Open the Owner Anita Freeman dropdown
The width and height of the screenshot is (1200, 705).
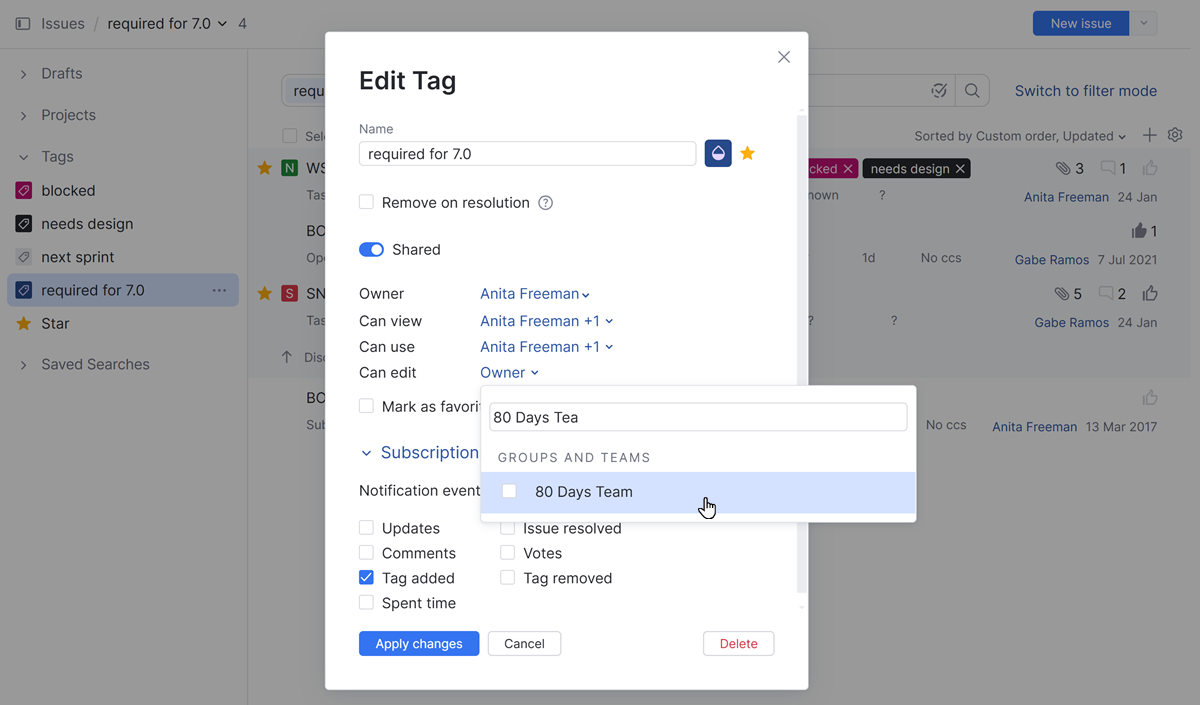pyautogui.click(x=534, y=294)
